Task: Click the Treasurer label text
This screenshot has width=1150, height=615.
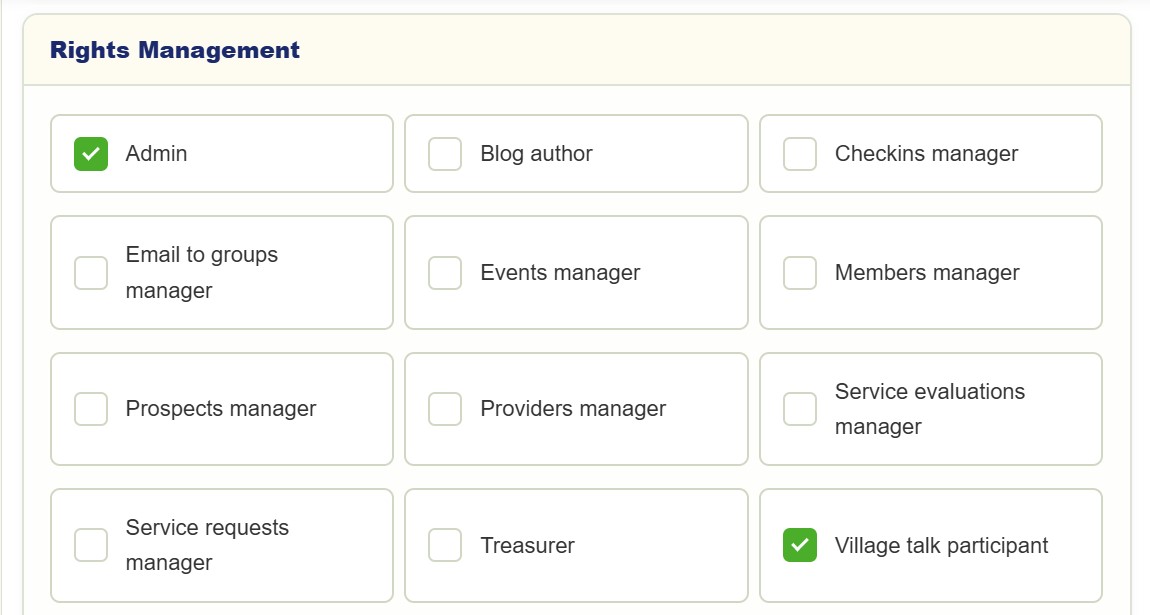Action: [x=527, y=545]
